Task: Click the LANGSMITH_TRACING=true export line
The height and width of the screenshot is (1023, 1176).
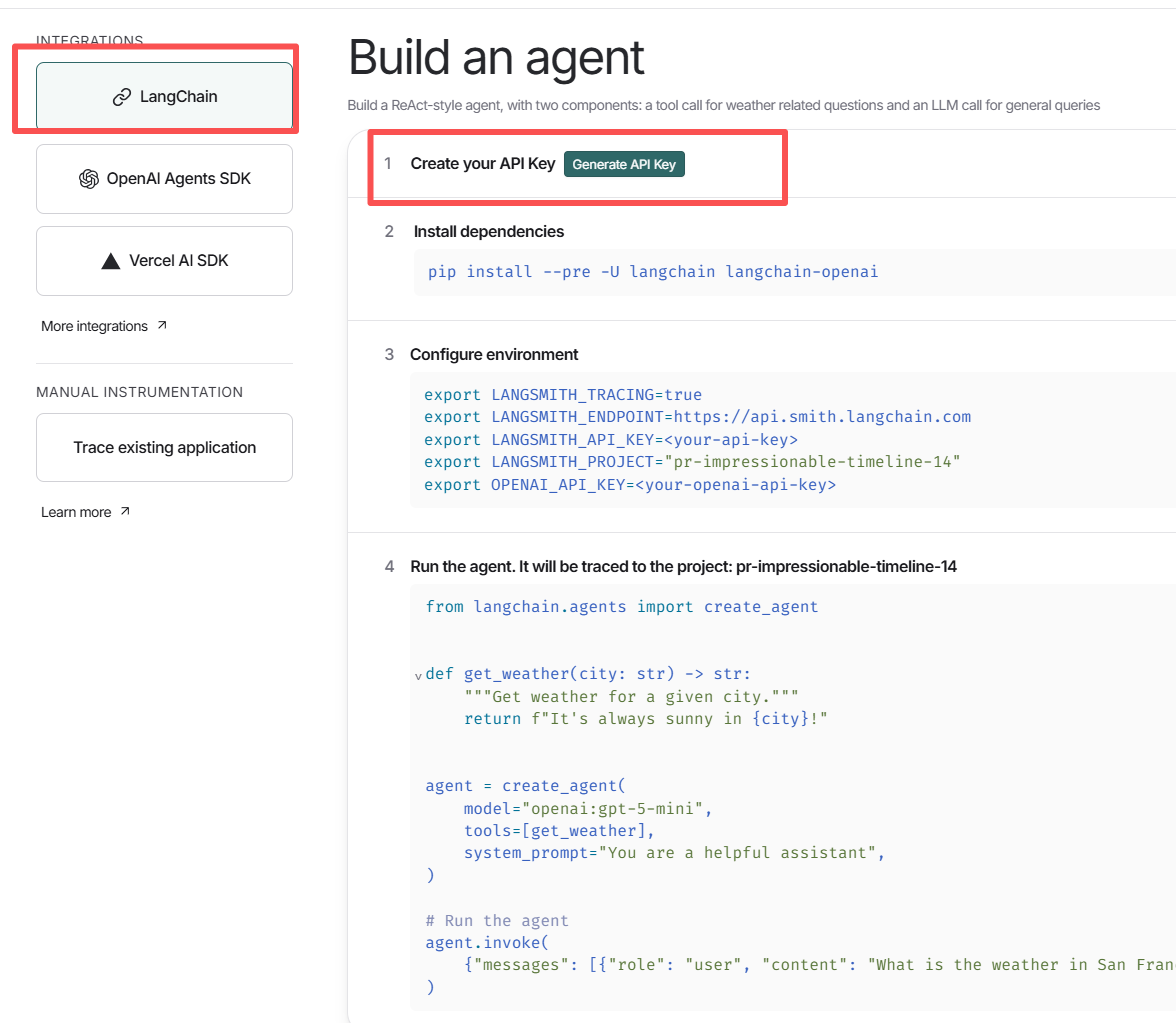Action: point(562,394)
